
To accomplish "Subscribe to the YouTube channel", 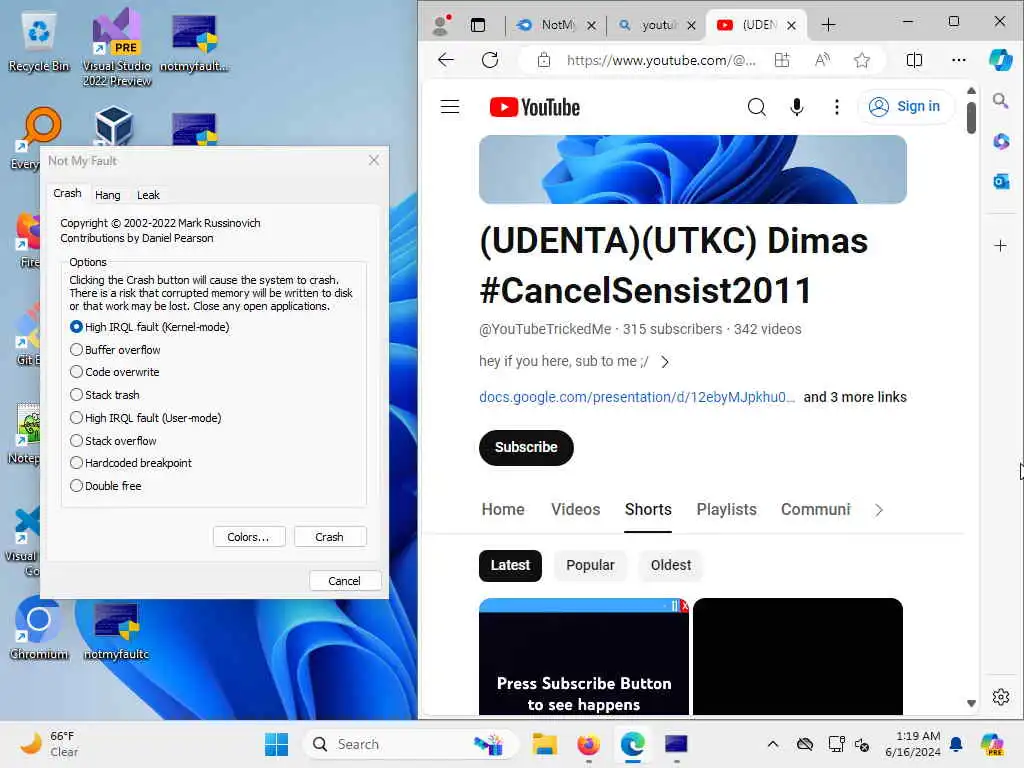I will tap(526, 447).
